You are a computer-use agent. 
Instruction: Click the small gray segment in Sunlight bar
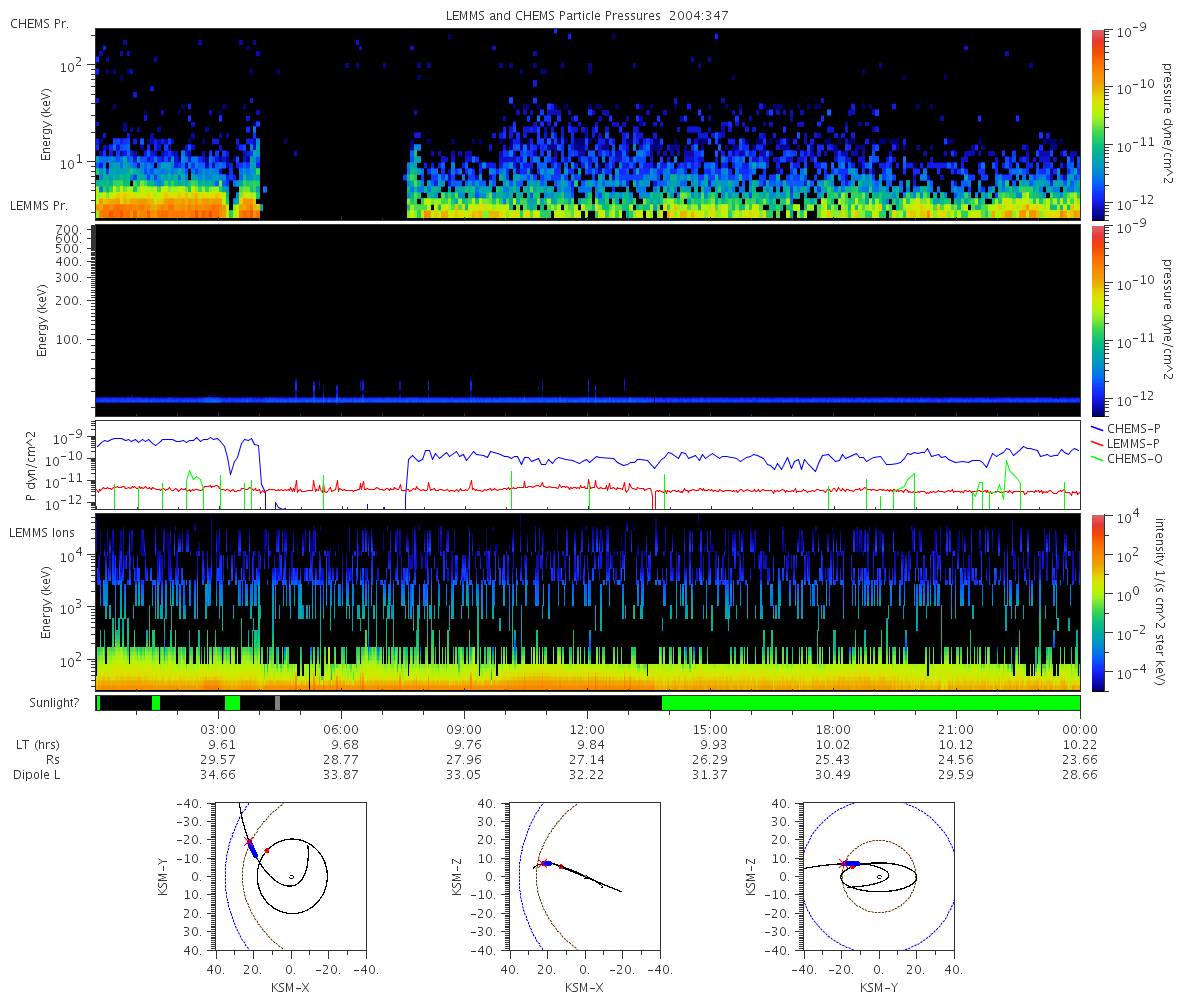coord(278,703)
